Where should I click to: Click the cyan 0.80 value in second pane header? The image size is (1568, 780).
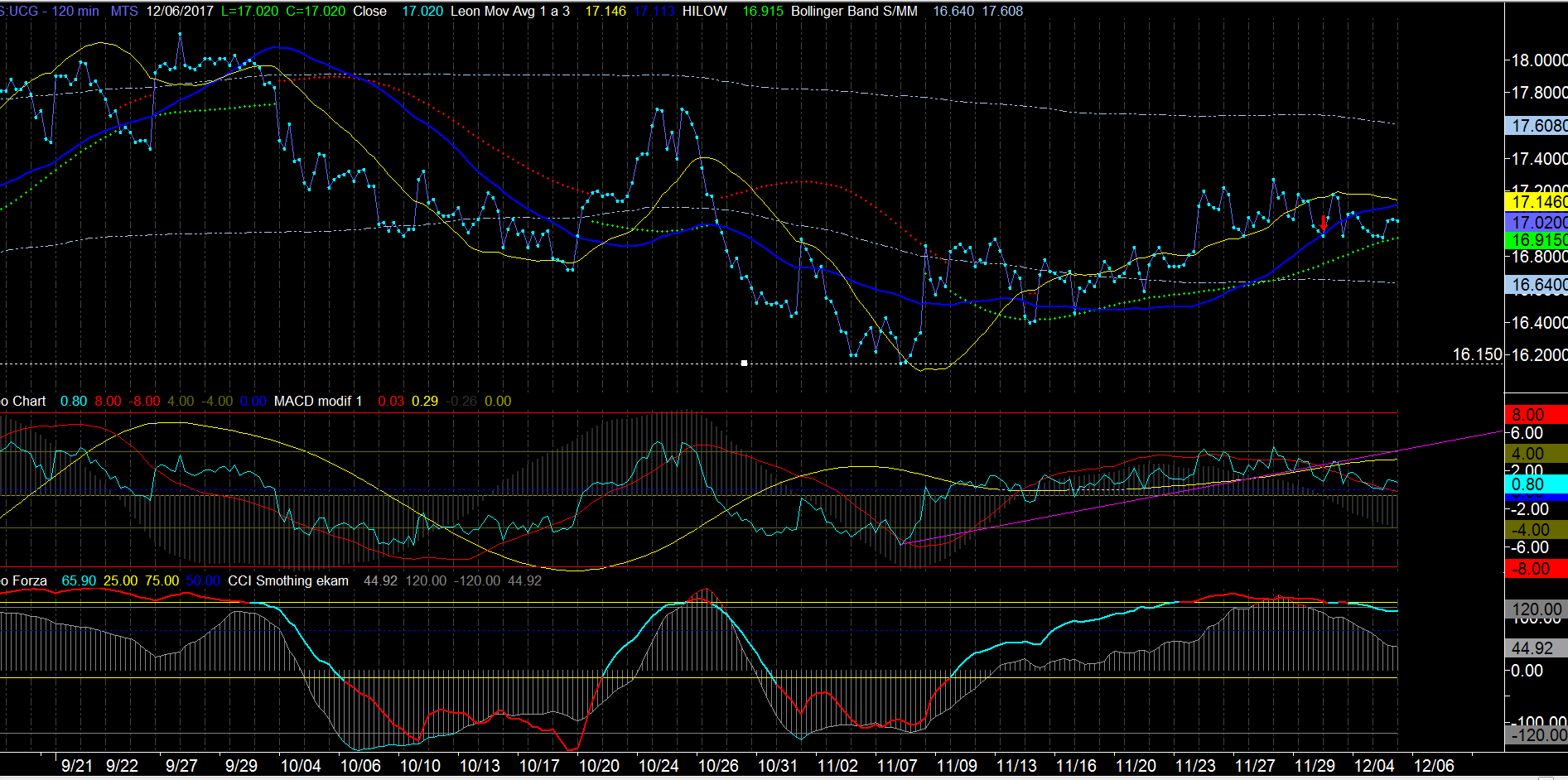(74, 401)
